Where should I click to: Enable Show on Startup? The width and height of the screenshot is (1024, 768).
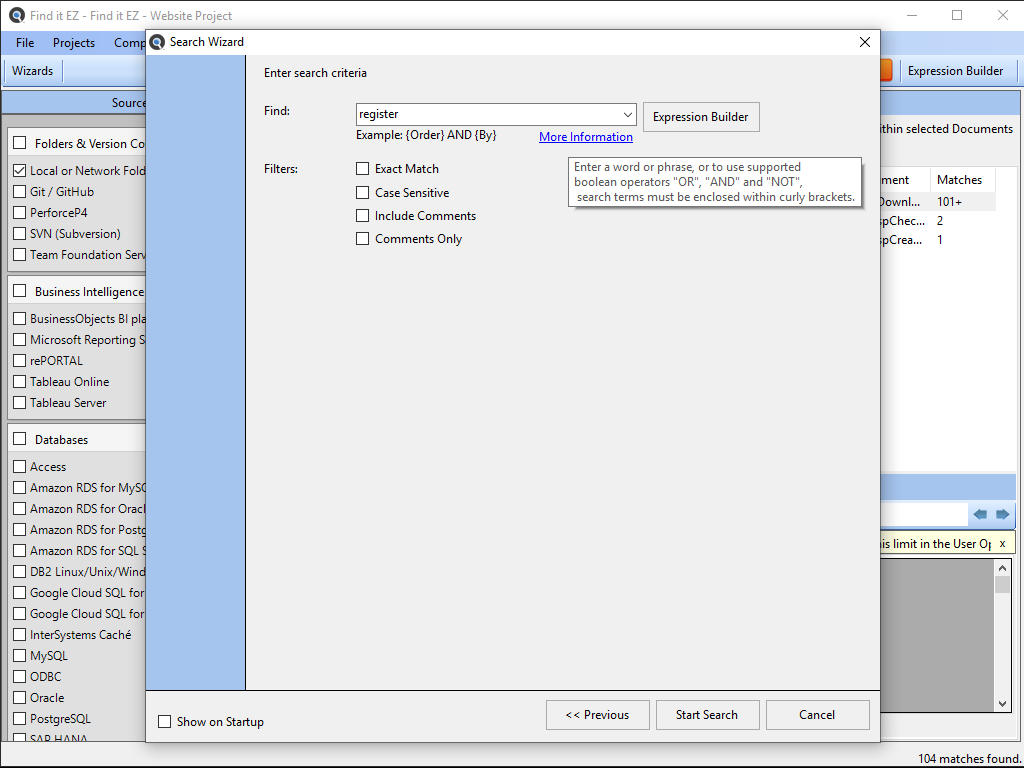pos(165,722)
